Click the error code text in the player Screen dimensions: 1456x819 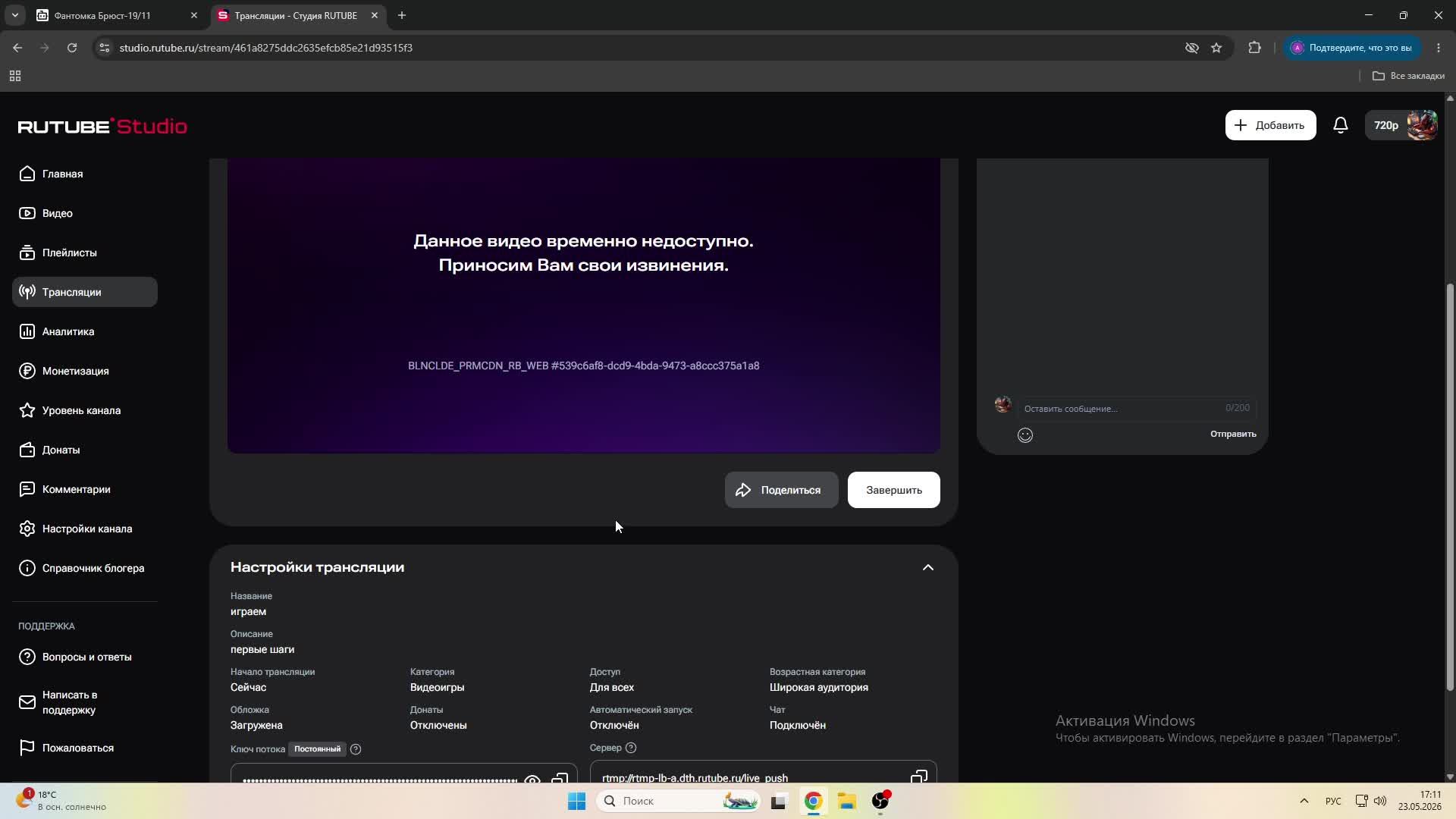click(x=583, y=366)
